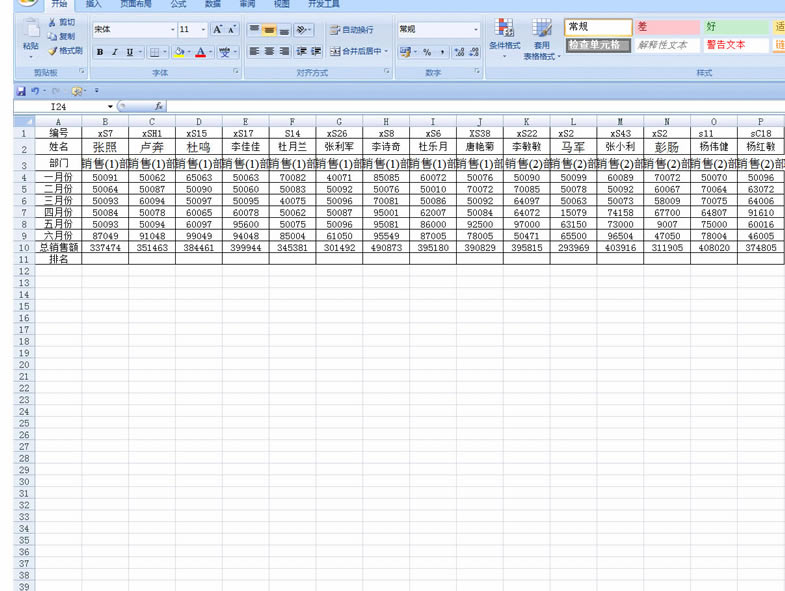This screenshot has width=785, height=591.
Task: Click the cell borders icon
Action: pos(155,52)
